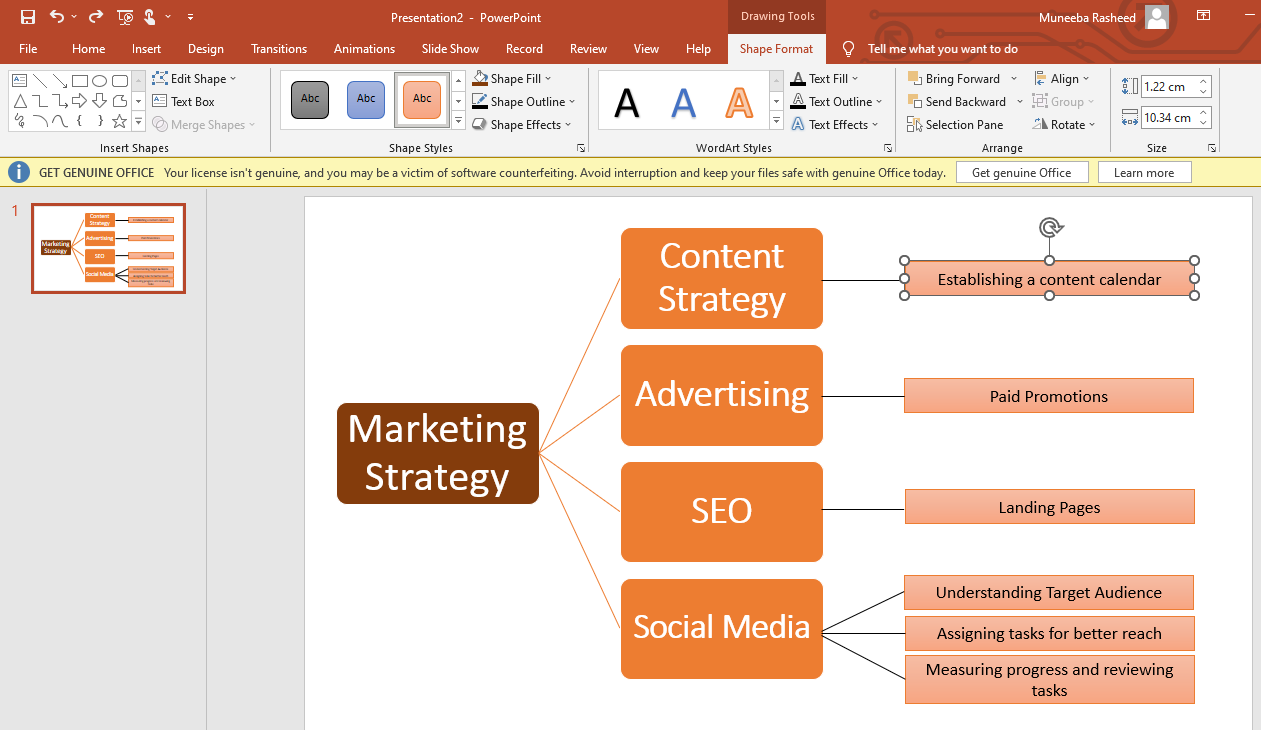Select the triangle shape
The image size is (1261, 730).
(20, 101)
